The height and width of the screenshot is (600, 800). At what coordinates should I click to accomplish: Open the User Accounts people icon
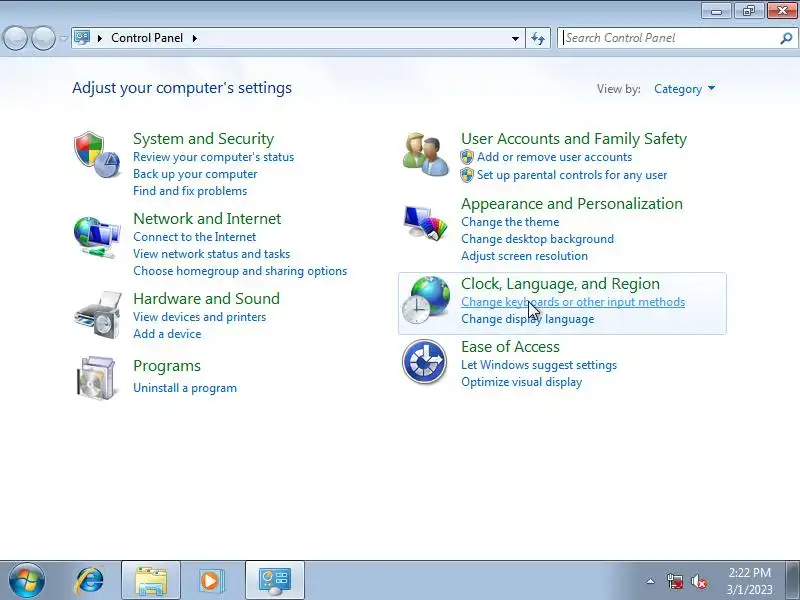[426, 154]
